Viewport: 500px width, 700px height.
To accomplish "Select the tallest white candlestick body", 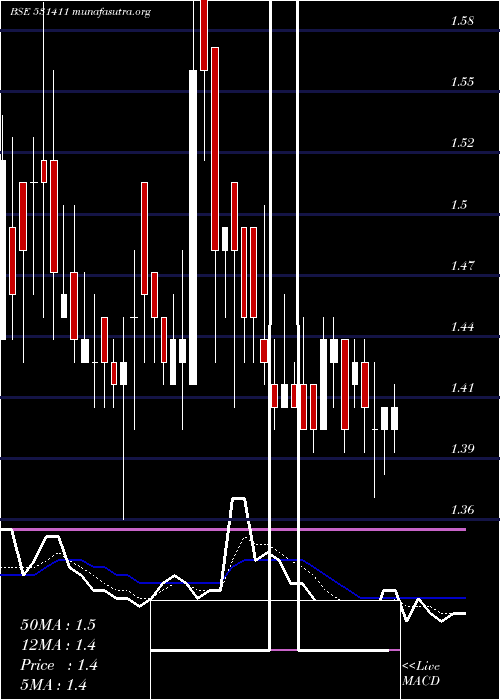I will pos(193,227).
